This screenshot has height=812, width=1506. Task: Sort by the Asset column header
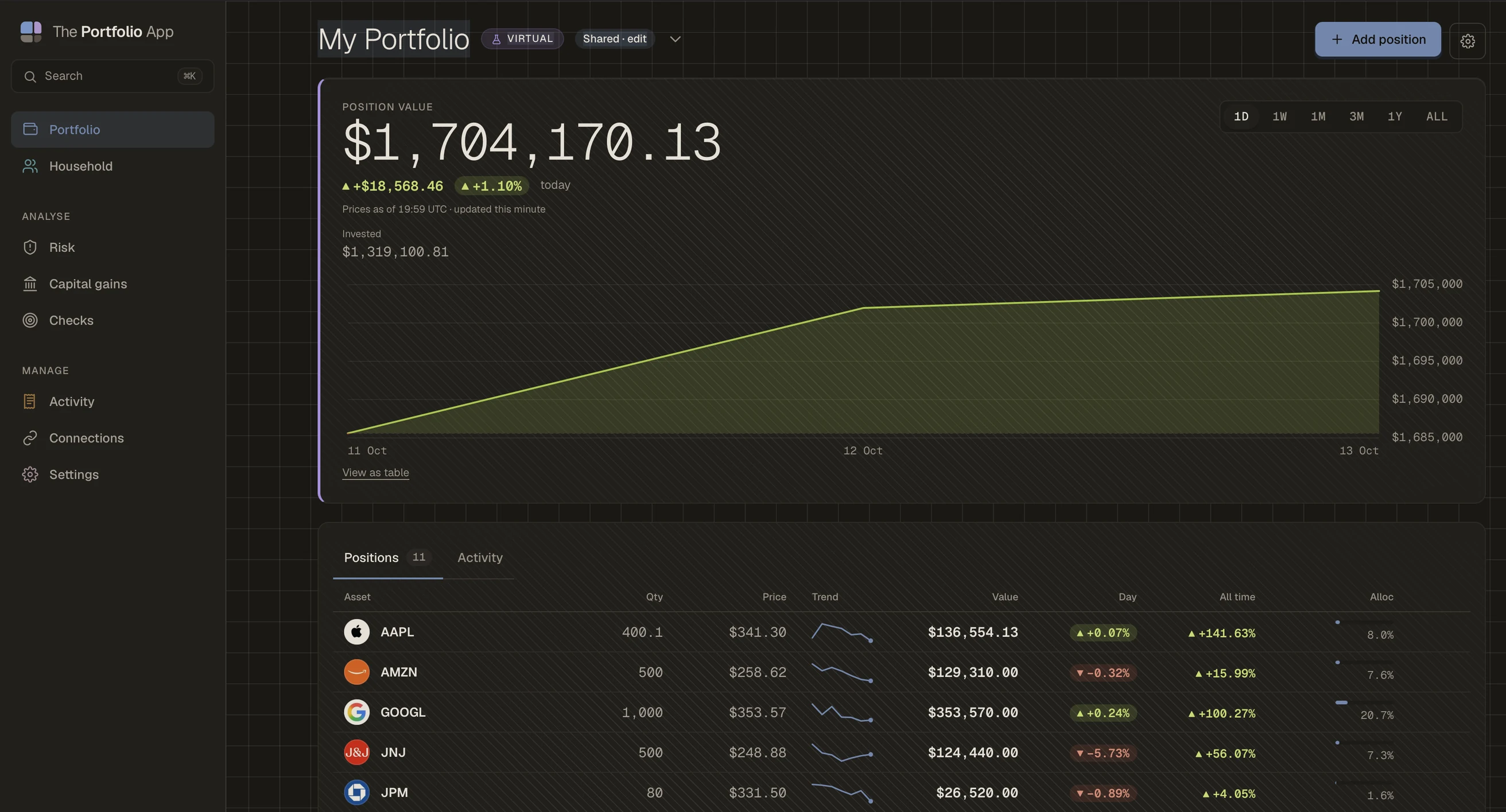356,597
